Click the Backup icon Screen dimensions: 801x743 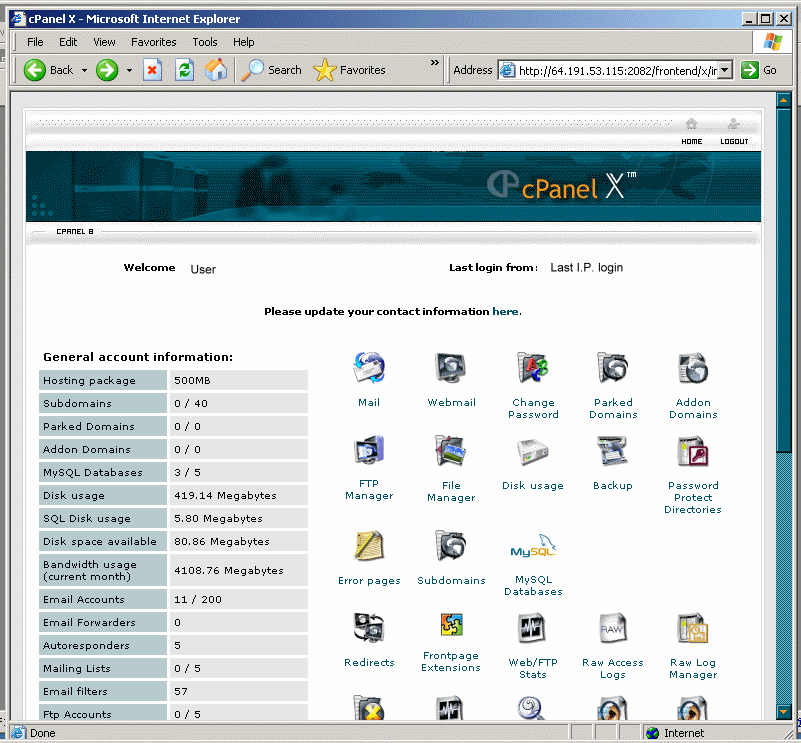612,452
